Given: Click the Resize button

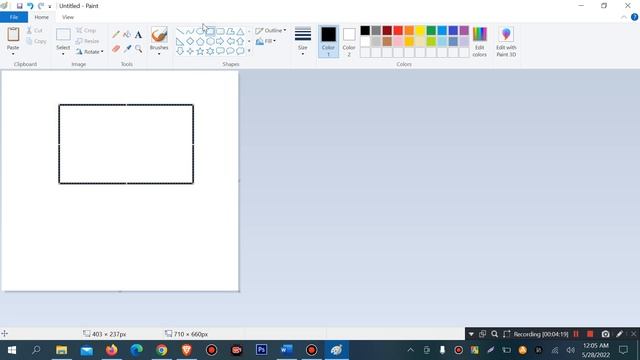Looking at the screenshot, I should point(87,41).
